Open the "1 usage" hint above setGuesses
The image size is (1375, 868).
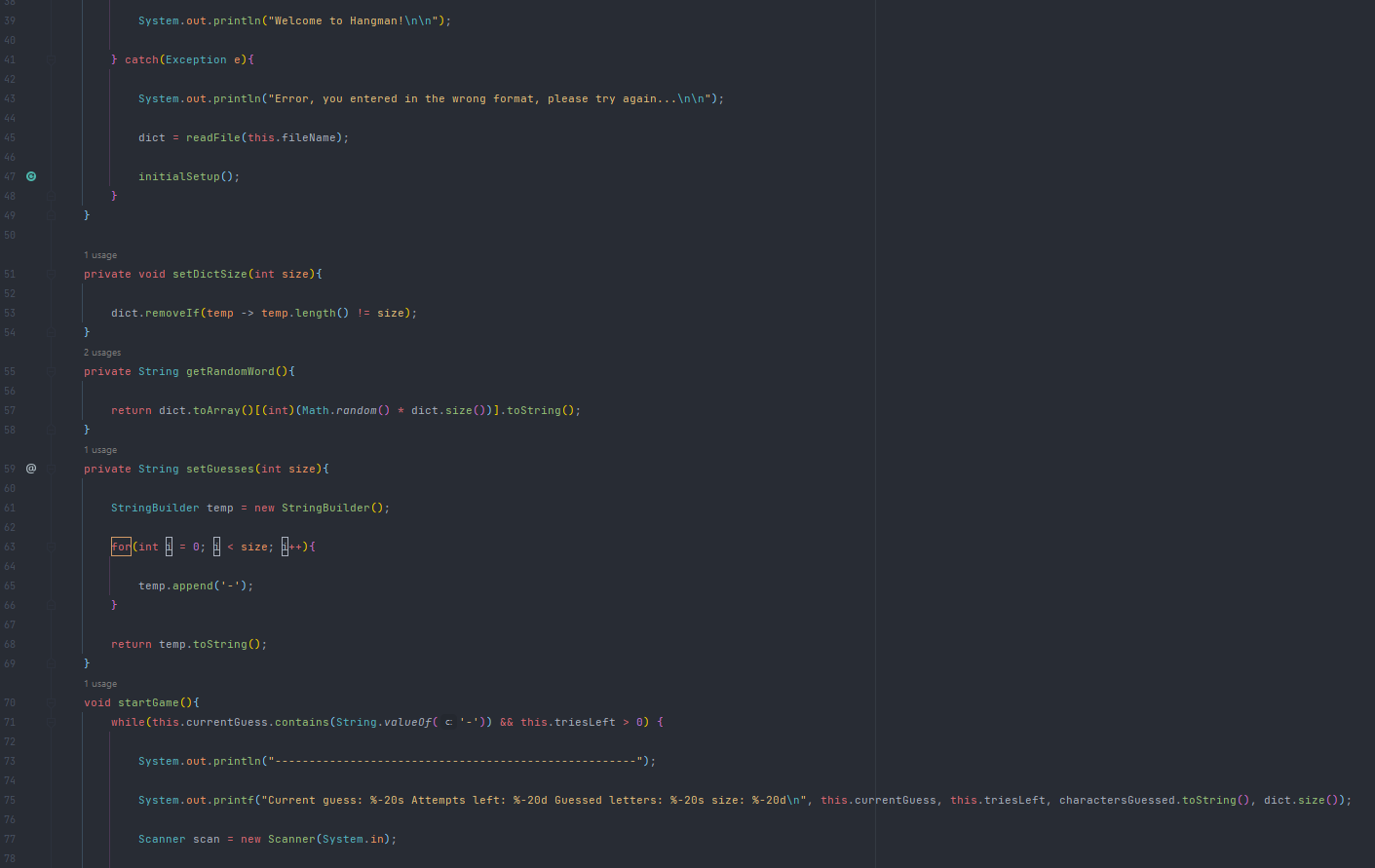pos(100,449)
